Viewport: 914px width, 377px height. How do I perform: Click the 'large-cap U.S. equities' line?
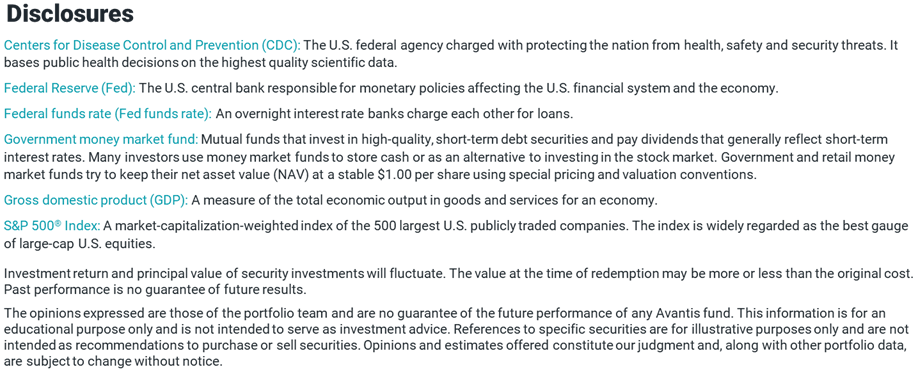[80, 244]
